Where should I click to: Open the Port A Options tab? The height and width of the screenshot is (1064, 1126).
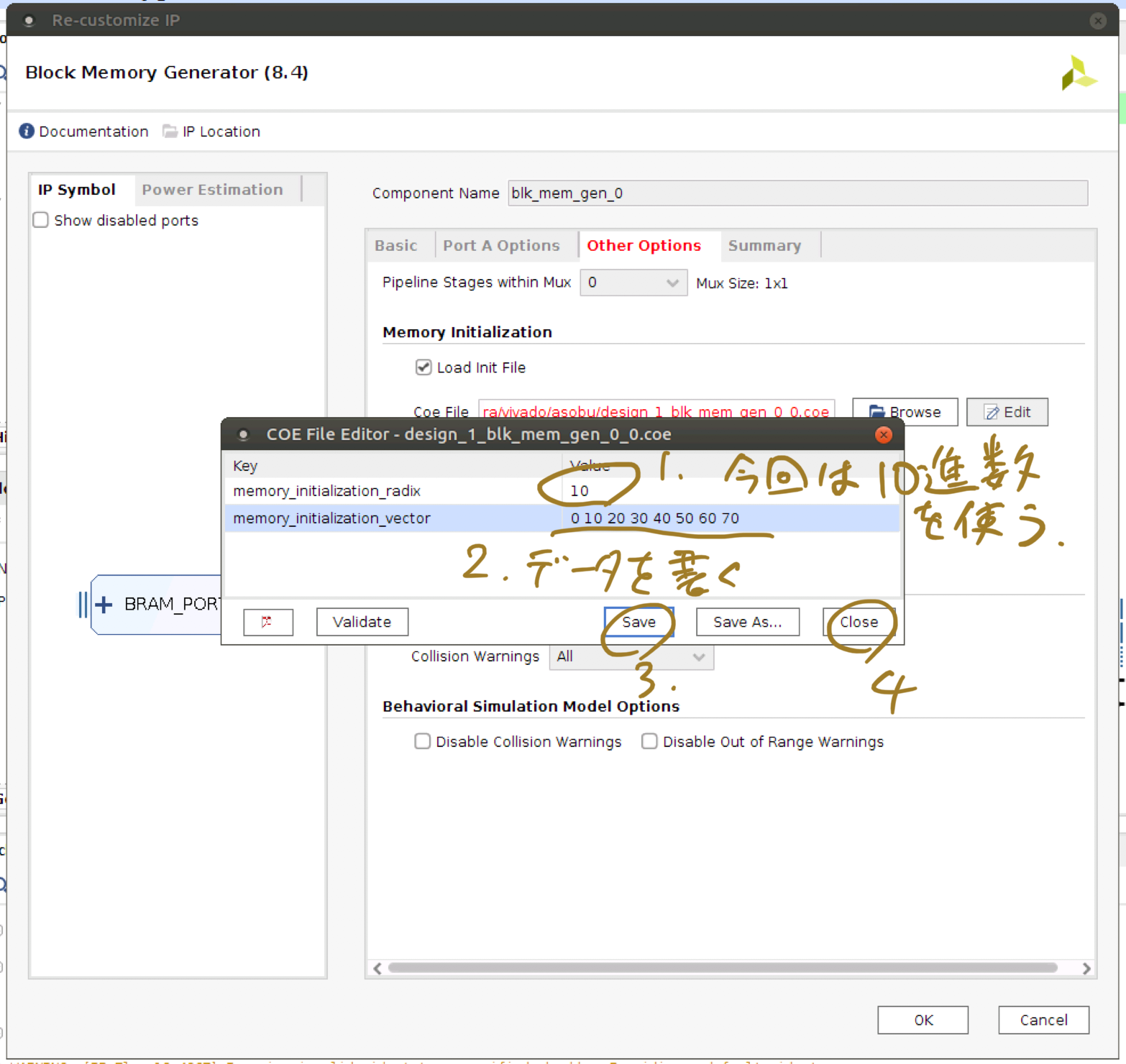coord(501,246)
